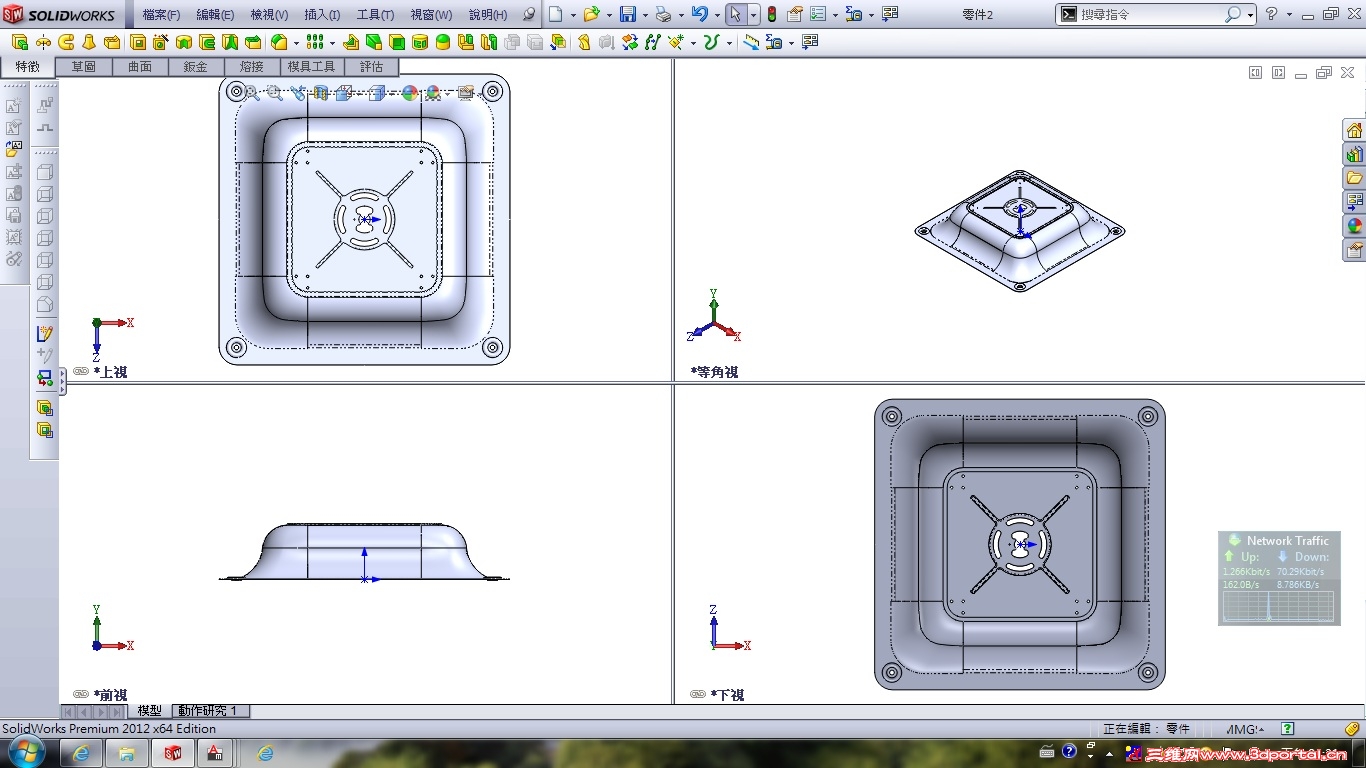Click the Help question mark button

(1272, 15)
